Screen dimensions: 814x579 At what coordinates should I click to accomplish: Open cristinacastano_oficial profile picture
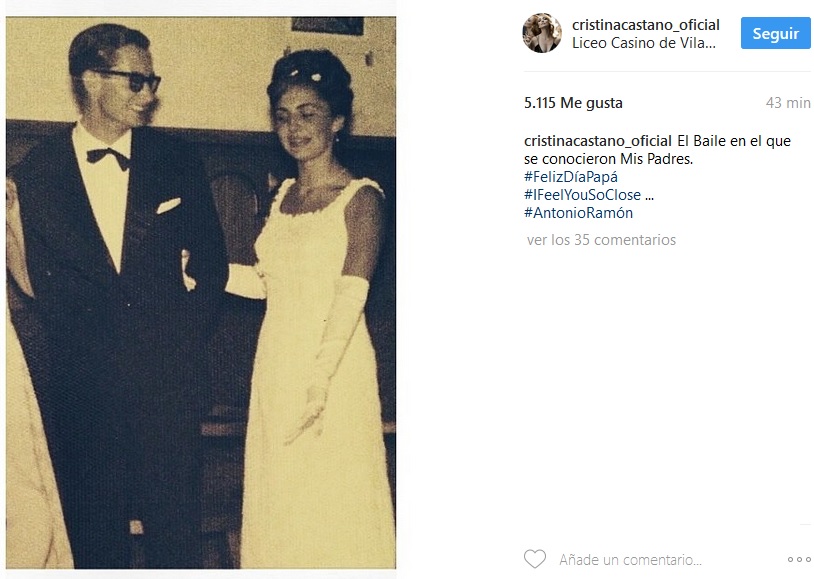[x=541, y=33]
